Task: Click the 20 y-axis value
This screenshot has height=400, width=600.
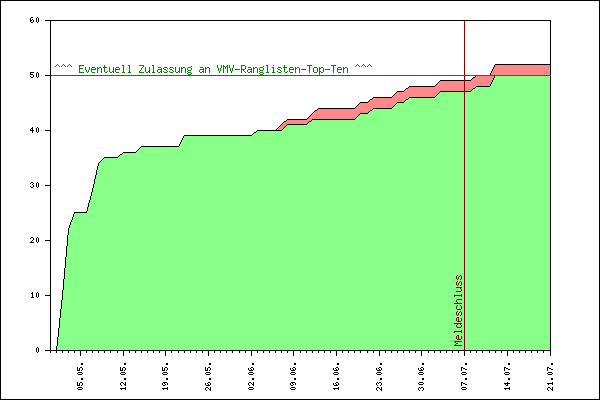Action: coord(34,240)
